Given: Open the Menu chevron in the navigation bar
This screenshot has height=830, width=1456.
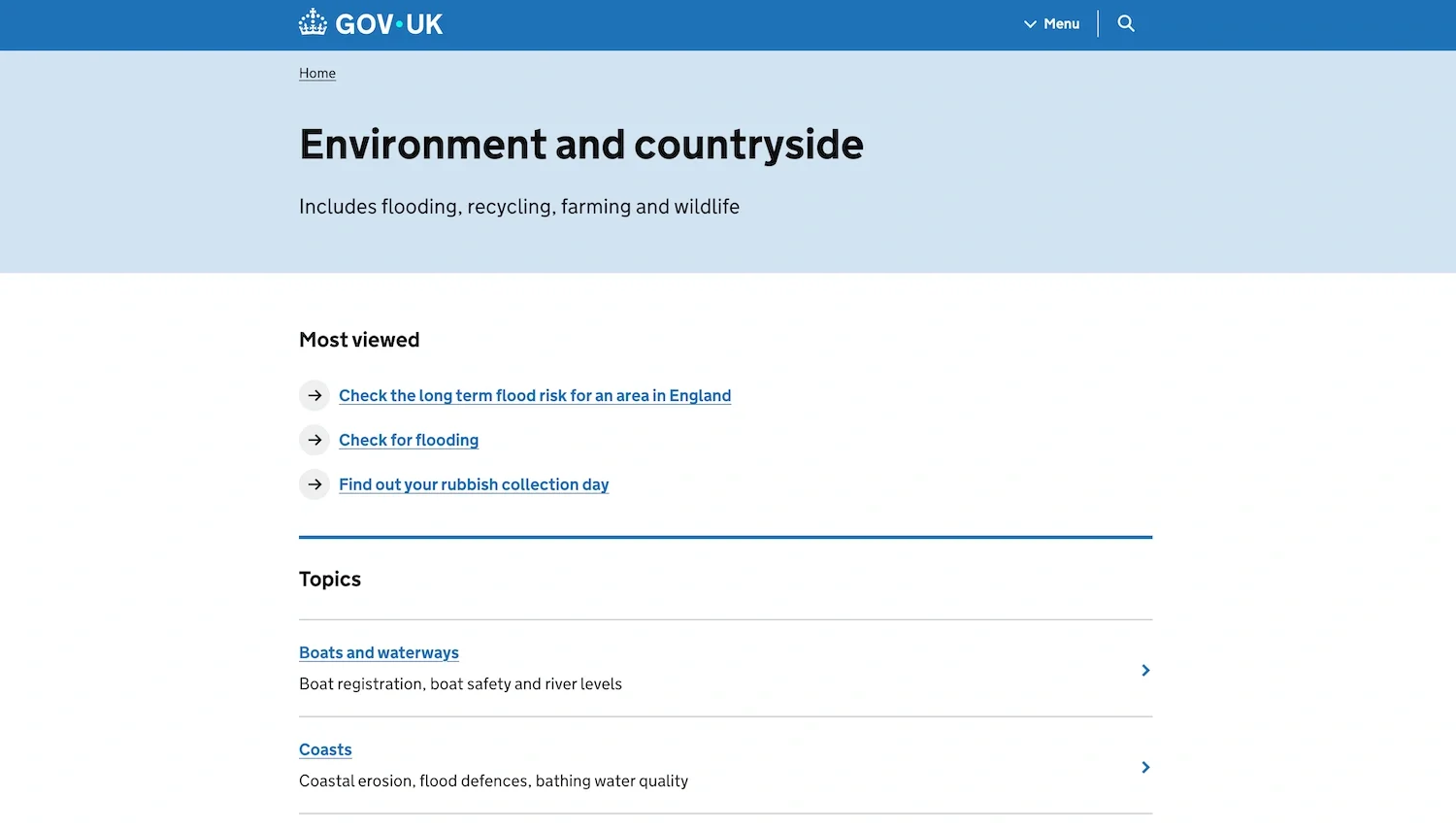Looking at the screenshot, I should [1031, 24].
